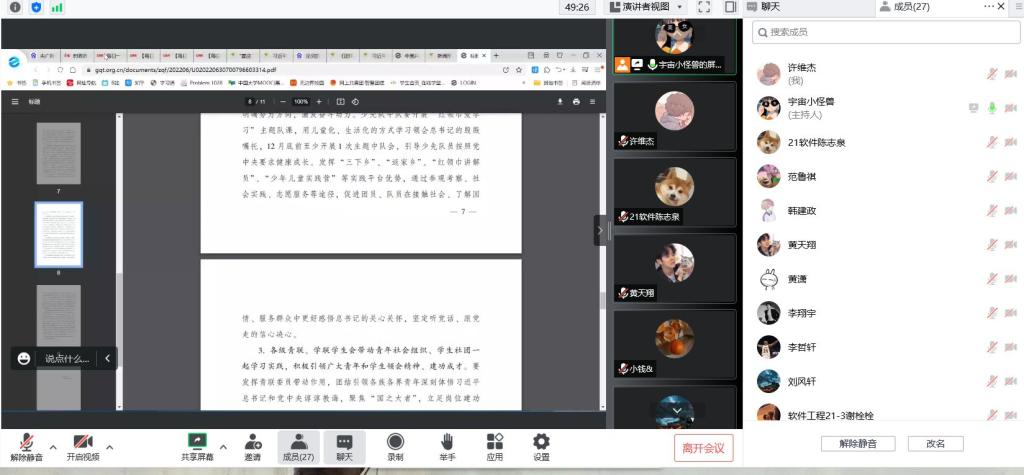Toggle the mic icon in 黄天翔's row
Screen dimensions: 1024x475
992,244
